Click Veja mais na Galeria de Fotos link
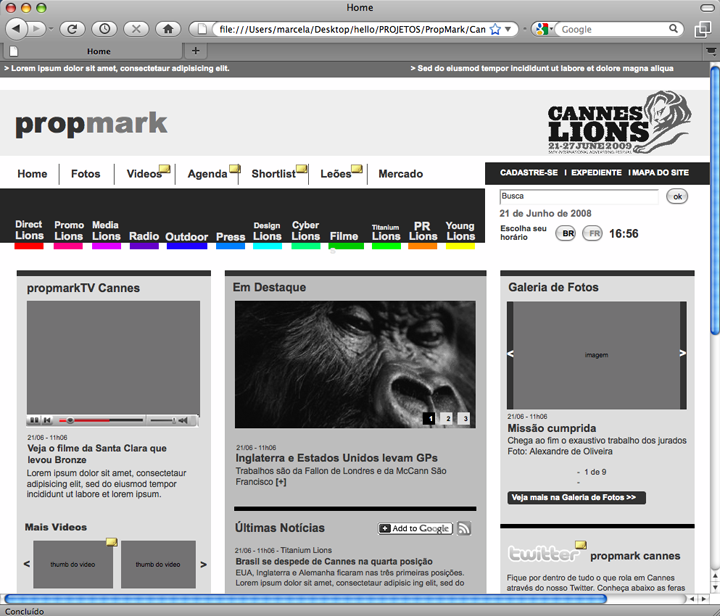 (576, 497)
